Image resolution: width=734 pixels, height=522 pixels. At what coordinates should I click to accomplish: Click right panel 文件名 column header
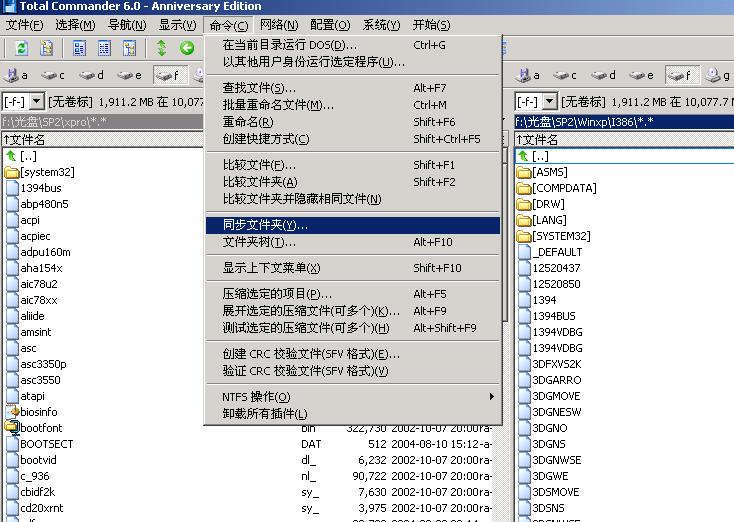click(624, 140)
